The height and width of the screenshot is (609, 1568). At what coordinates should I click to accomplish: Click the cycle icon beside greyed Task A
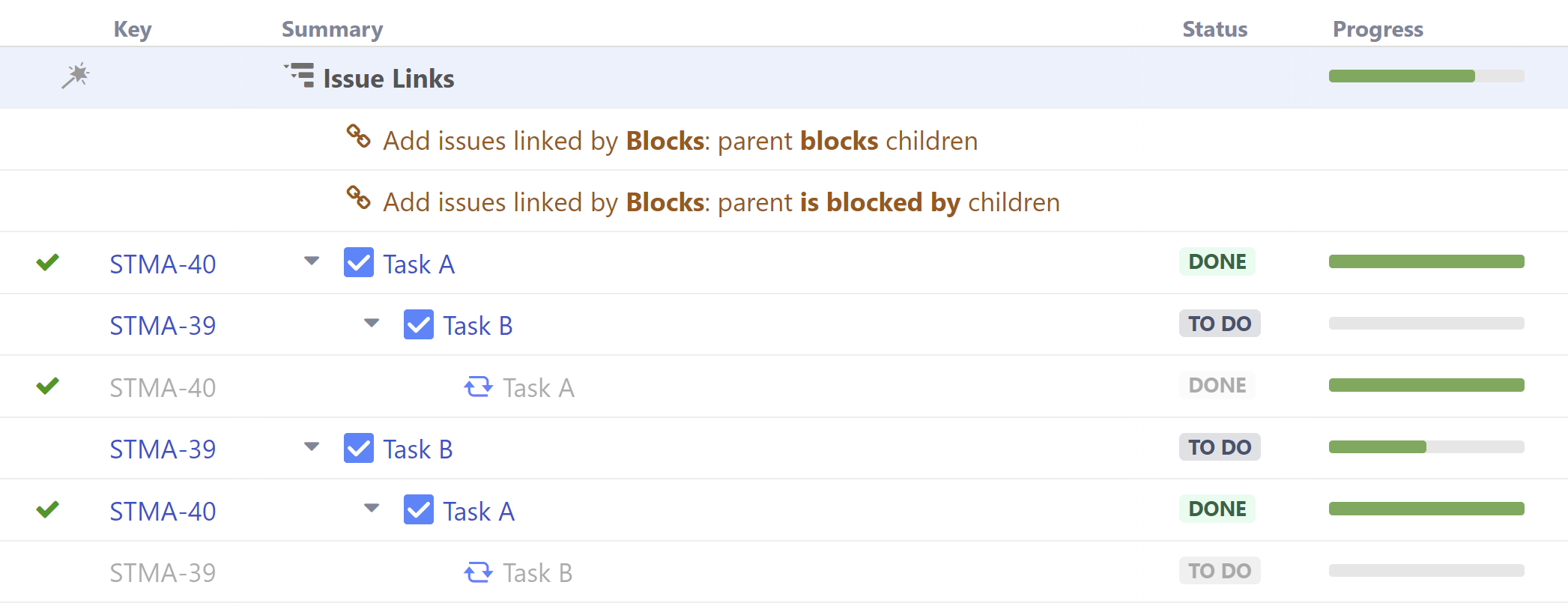tap(478, 387)
